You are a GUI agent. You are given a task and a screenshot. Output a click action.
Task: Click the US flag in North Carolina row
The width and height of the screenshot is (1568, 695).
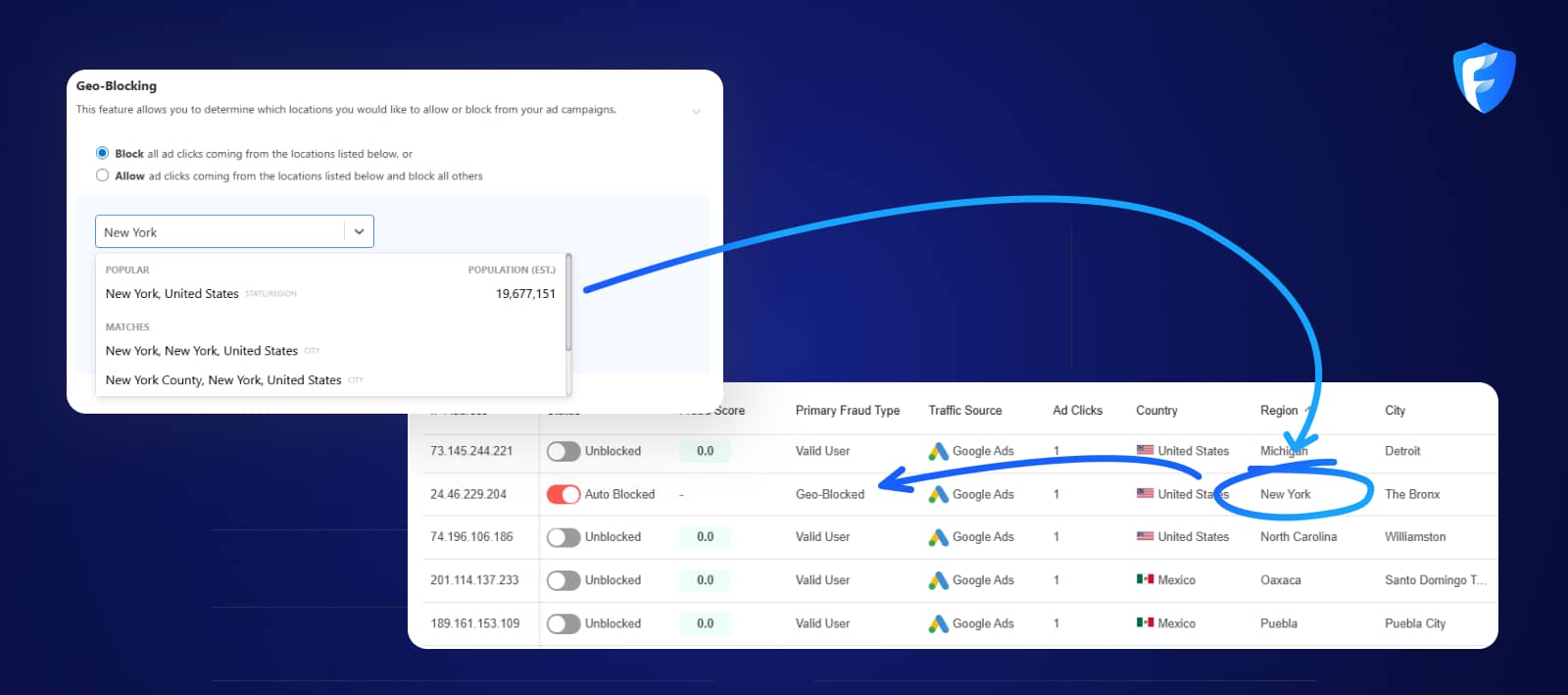(x=1145, y=536)
